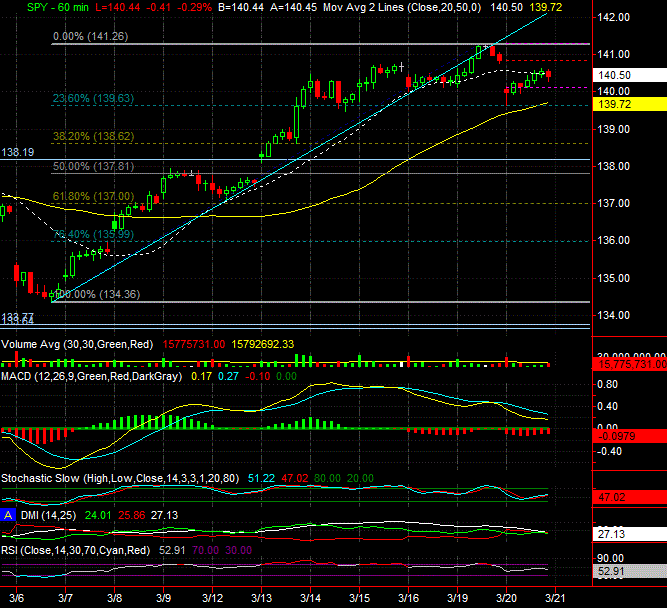Click the 141.00 price axis label
Image resolution: width=667 pixels, height=608 pixels.
[x=614, y=54]
